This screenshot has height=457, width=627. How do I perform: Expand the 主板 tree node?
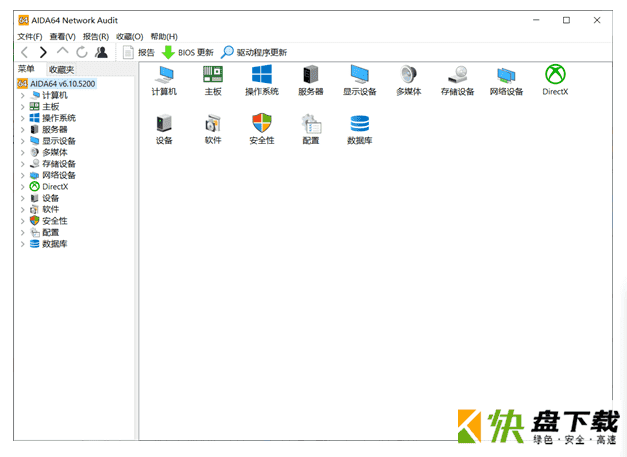22,107
